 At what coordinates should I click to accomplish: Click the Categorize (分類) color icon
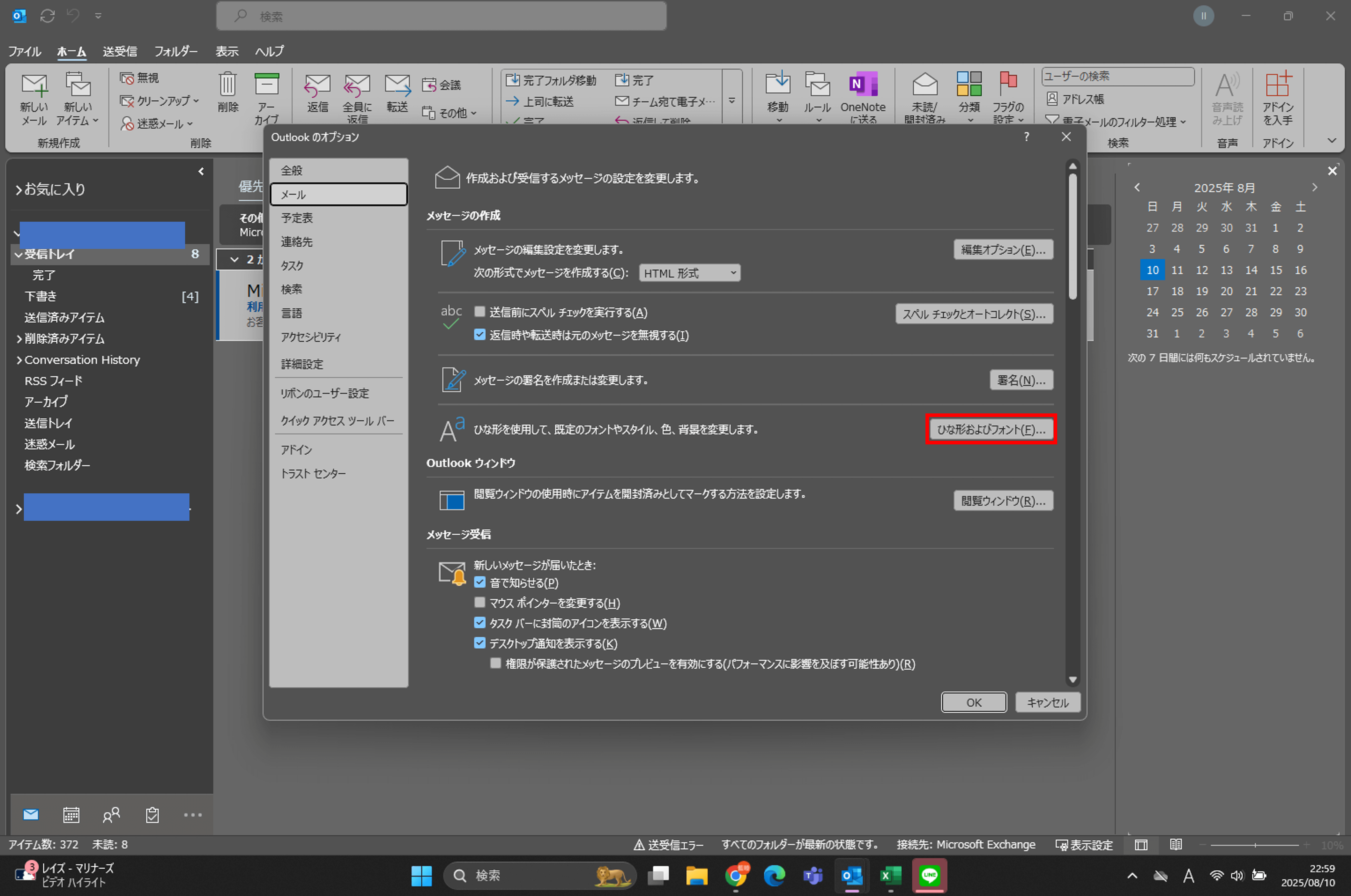(969, 84)
